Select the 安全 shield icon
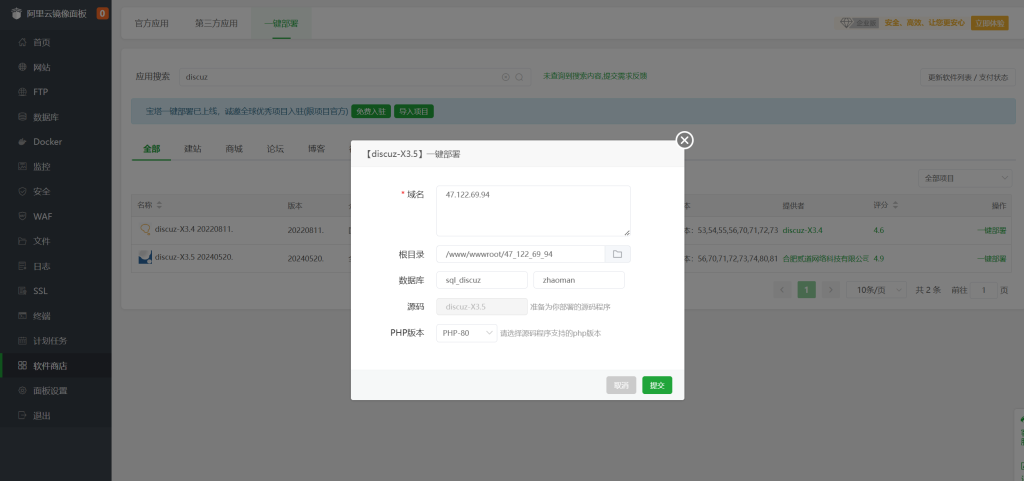1024x481 pixels. click(22, 191)
